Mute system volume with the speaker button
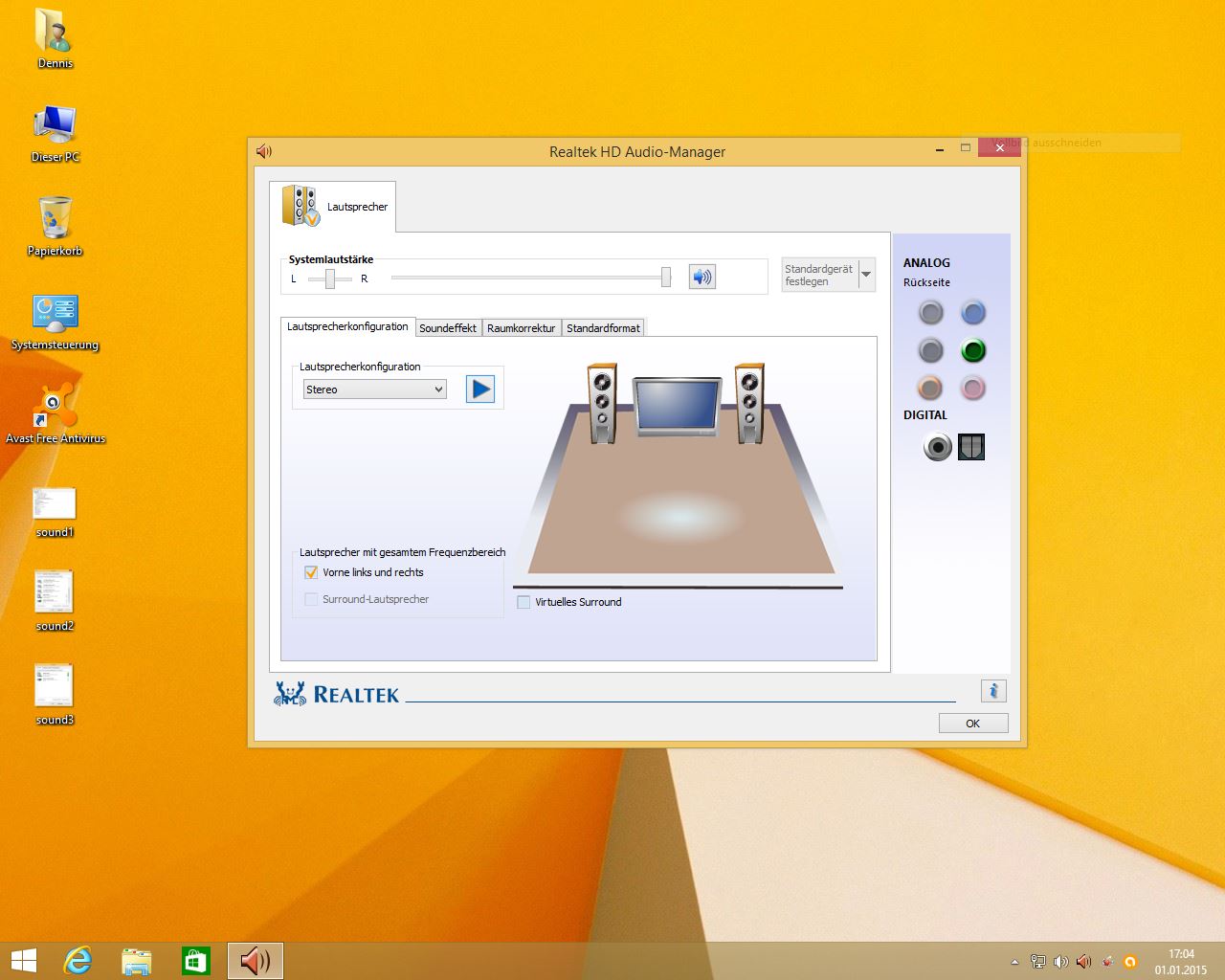The height and width of the screenshot is (980, 1225). click(702, 278)
